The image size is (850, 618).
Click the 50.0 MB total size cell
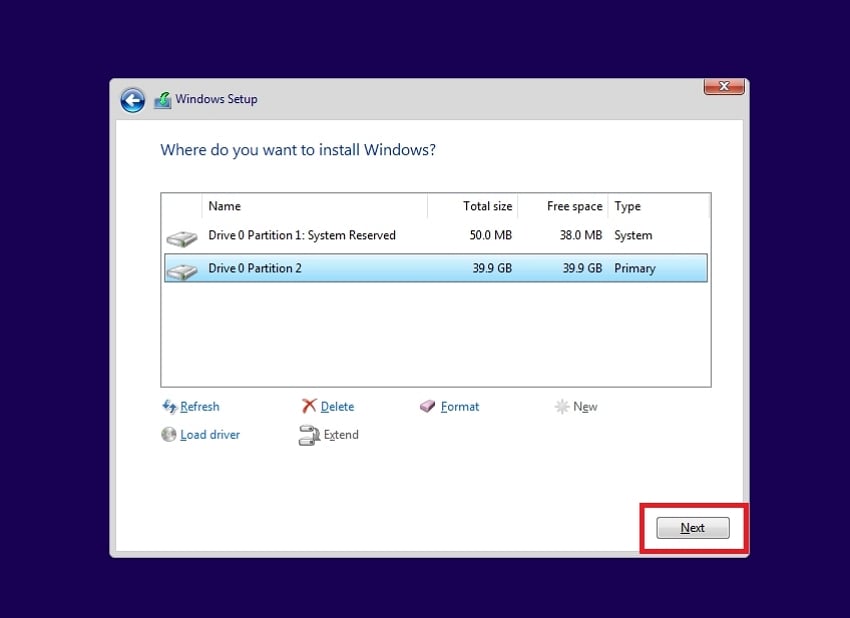pos(491,235)
